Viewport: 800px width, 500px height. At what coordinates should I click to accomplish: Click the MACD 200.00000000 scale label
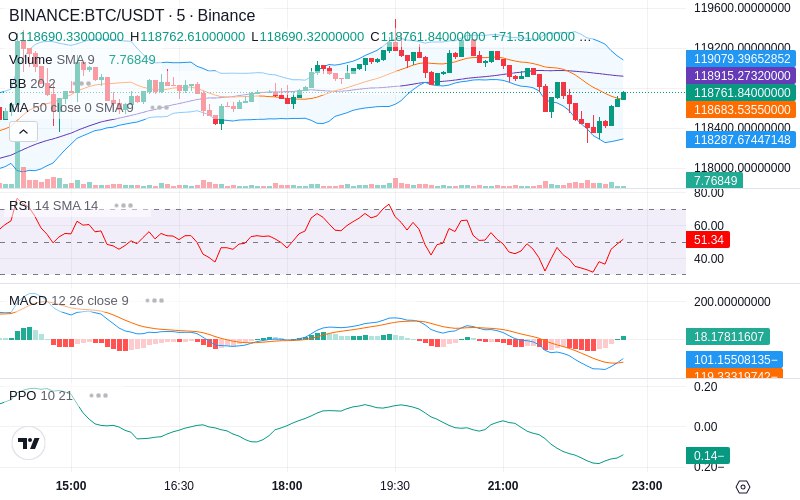(732, 302)
